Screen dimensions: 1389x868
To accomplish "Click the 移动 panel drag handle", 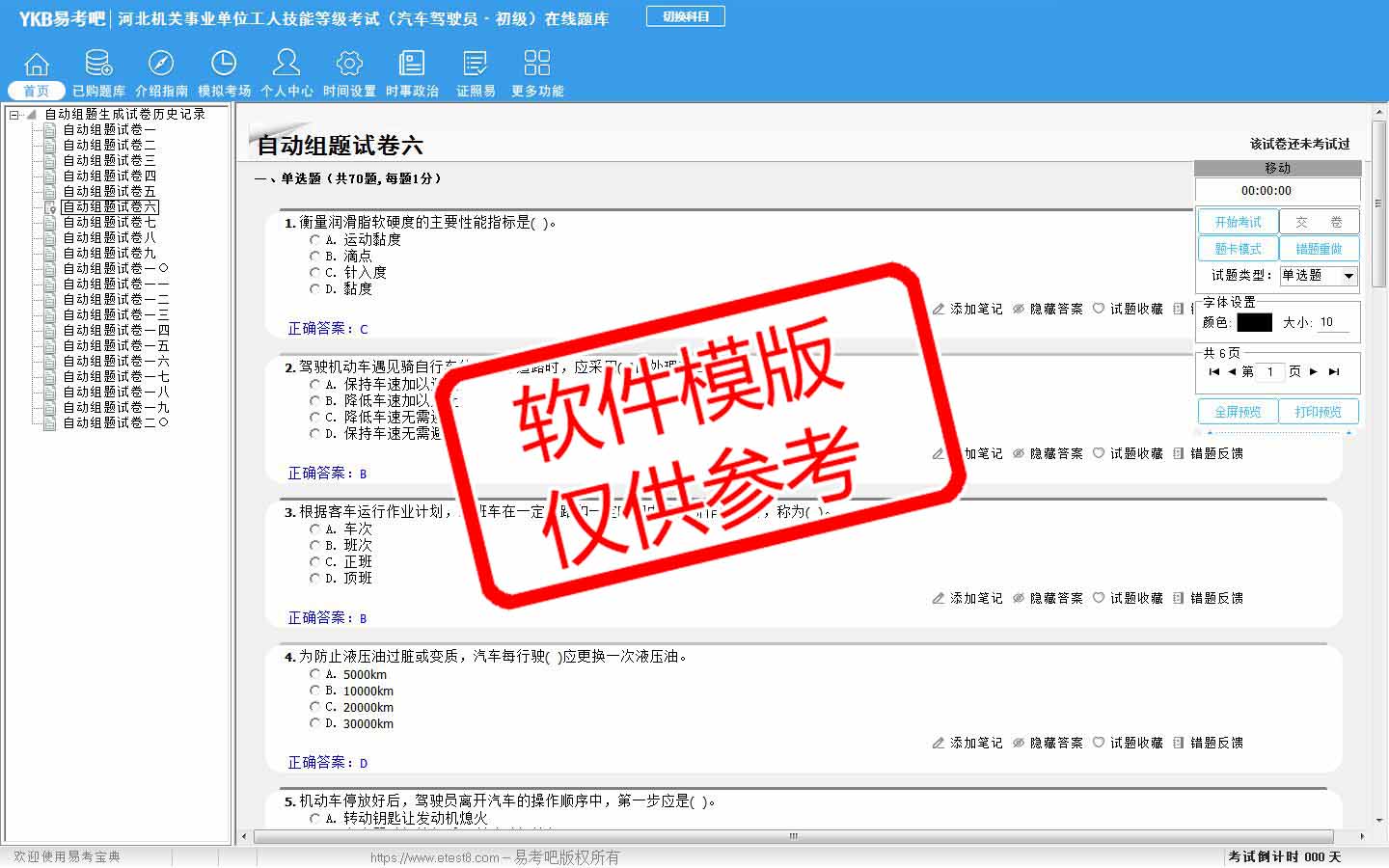I will 1278,168.
